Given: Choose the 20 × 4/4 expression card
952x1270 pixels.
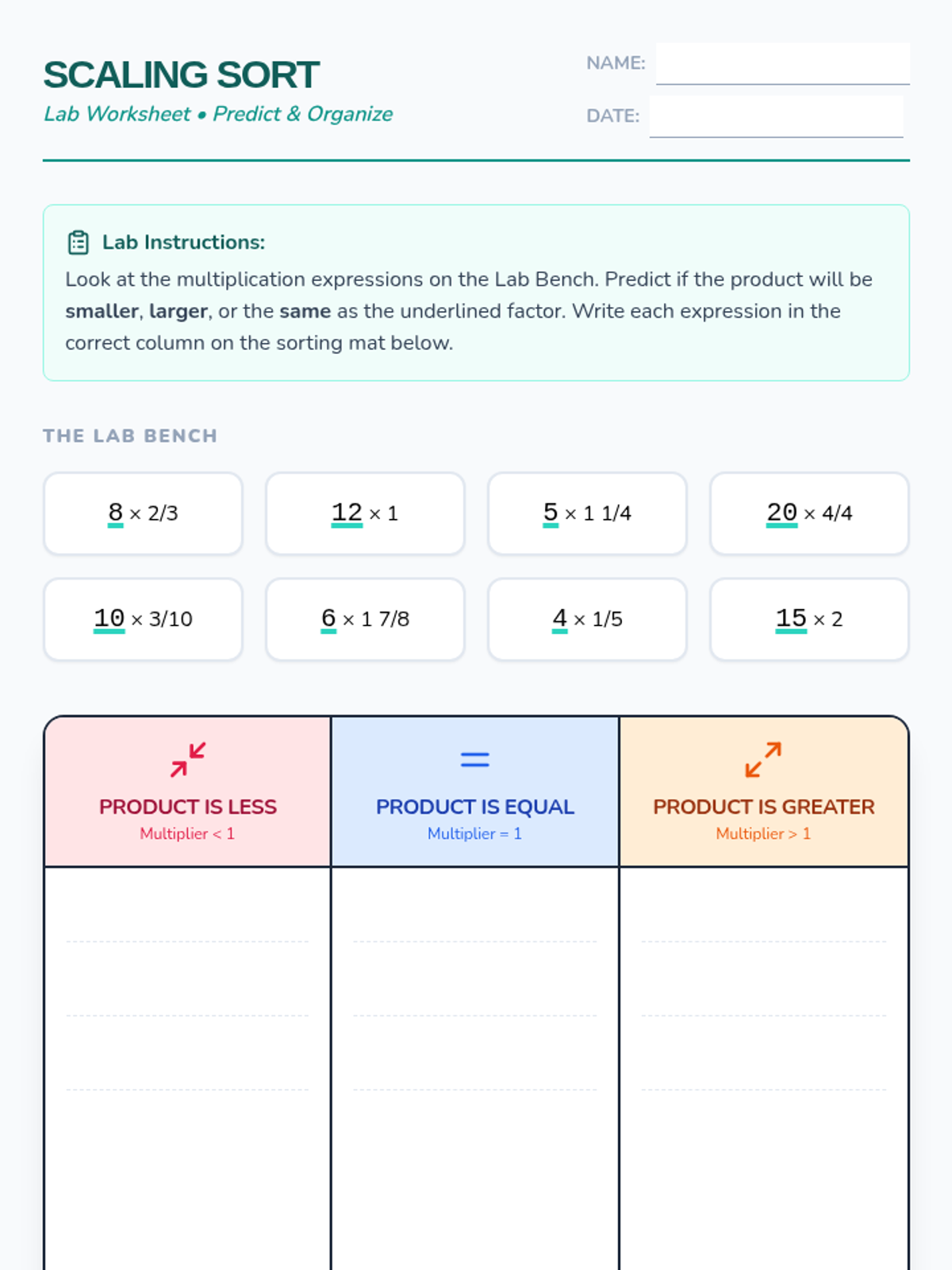Looking at the screenshot, I should [809, 514].
